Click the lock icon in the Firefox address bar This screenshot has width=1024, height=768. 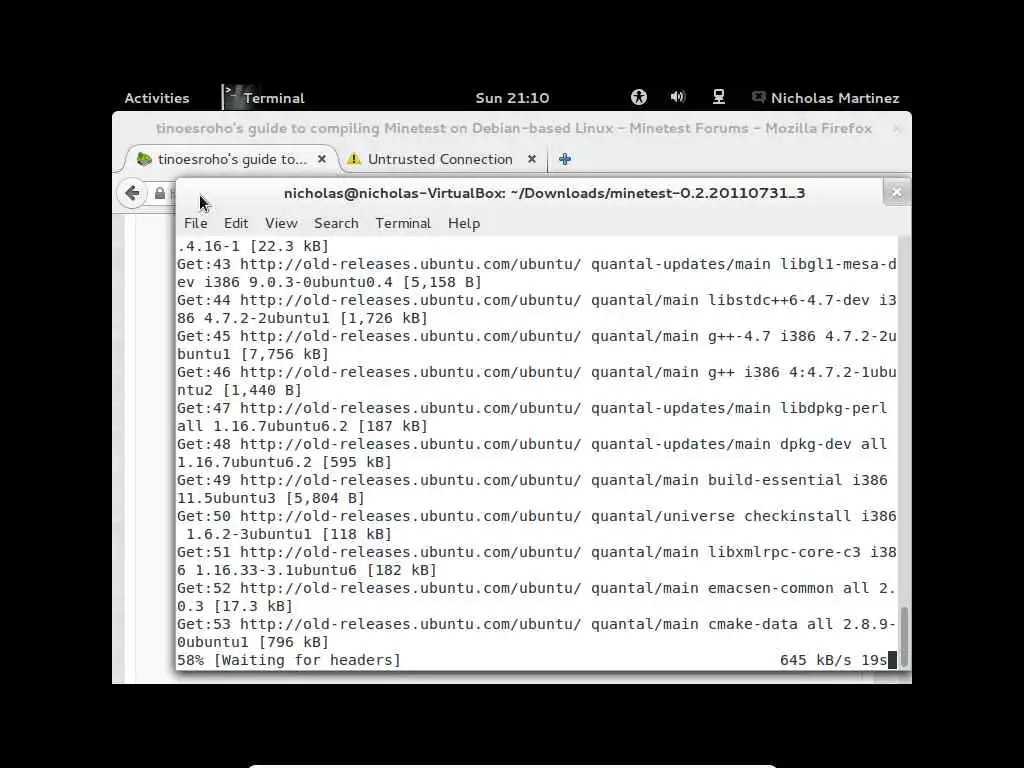[160, 193]
